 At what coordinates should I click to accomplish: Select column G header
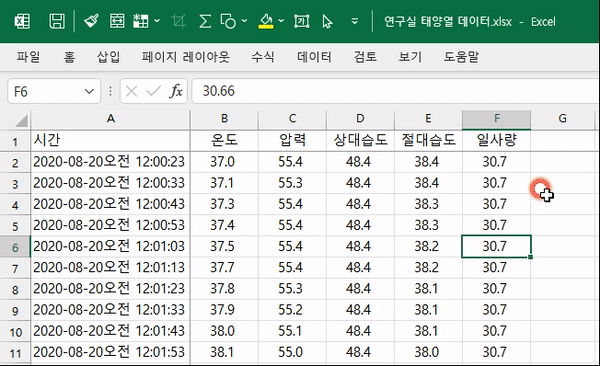562,119
